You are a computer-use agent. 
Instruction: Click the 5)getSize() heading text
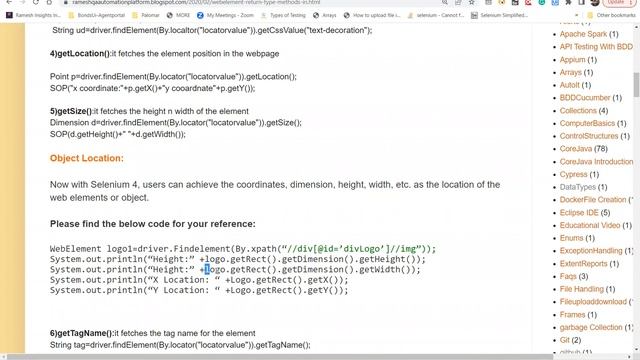tap(71, 111)
